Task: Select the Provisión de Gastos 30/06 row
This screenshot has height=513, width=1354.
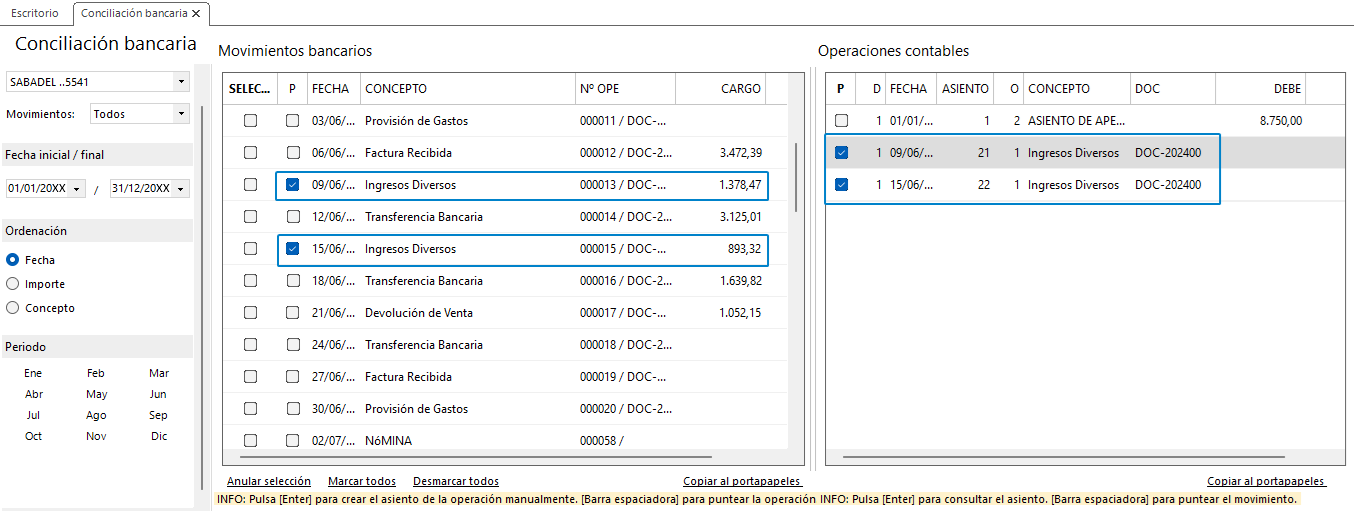Action: point(505,409)
